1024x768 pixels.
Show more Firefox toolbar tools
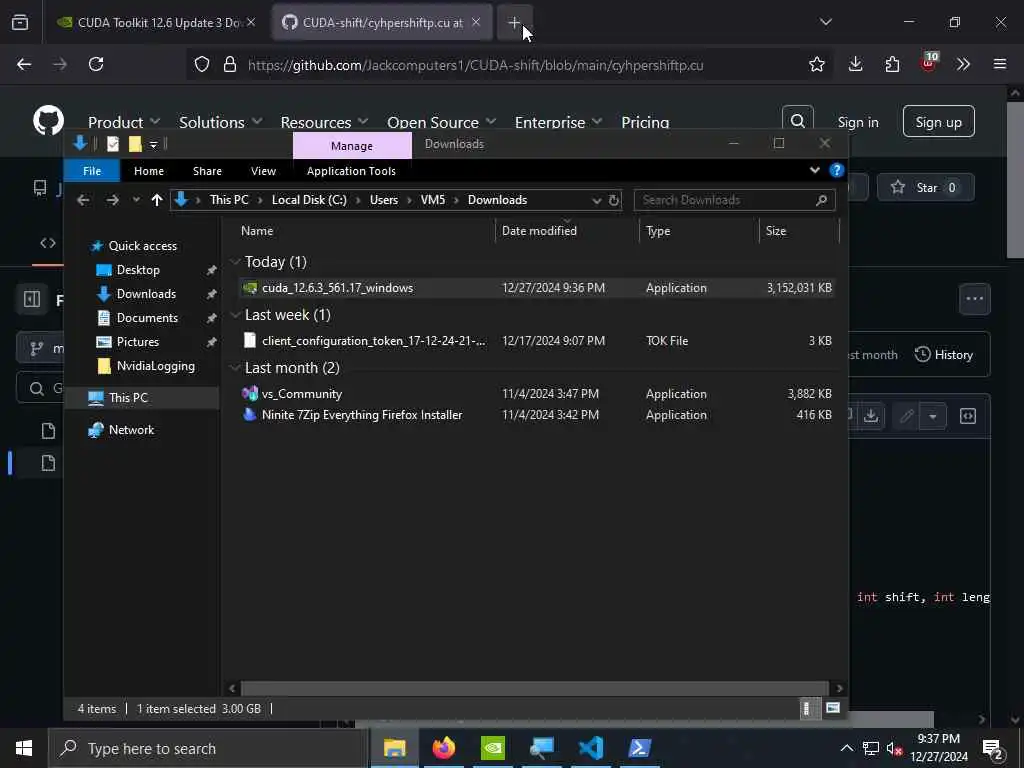pos(963,64)
